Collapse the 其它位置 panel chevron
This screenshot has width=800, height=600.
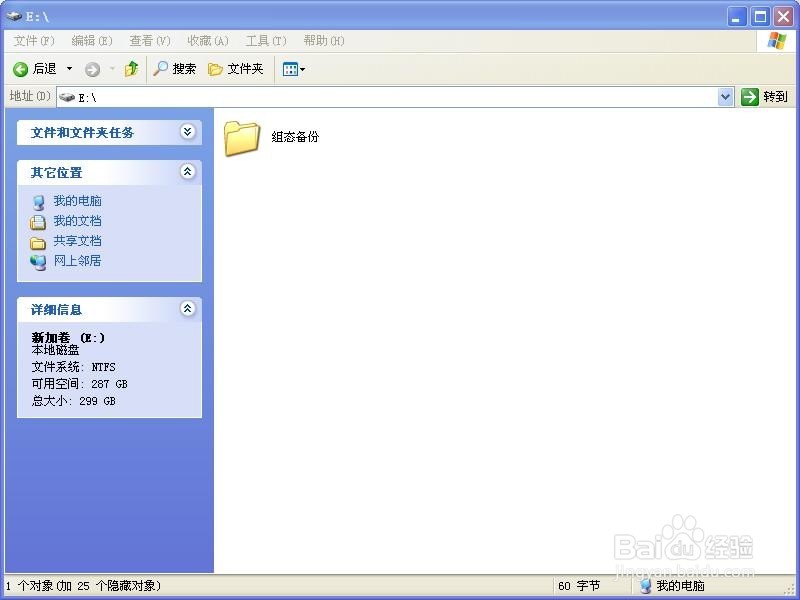click(x=186, y=171)
